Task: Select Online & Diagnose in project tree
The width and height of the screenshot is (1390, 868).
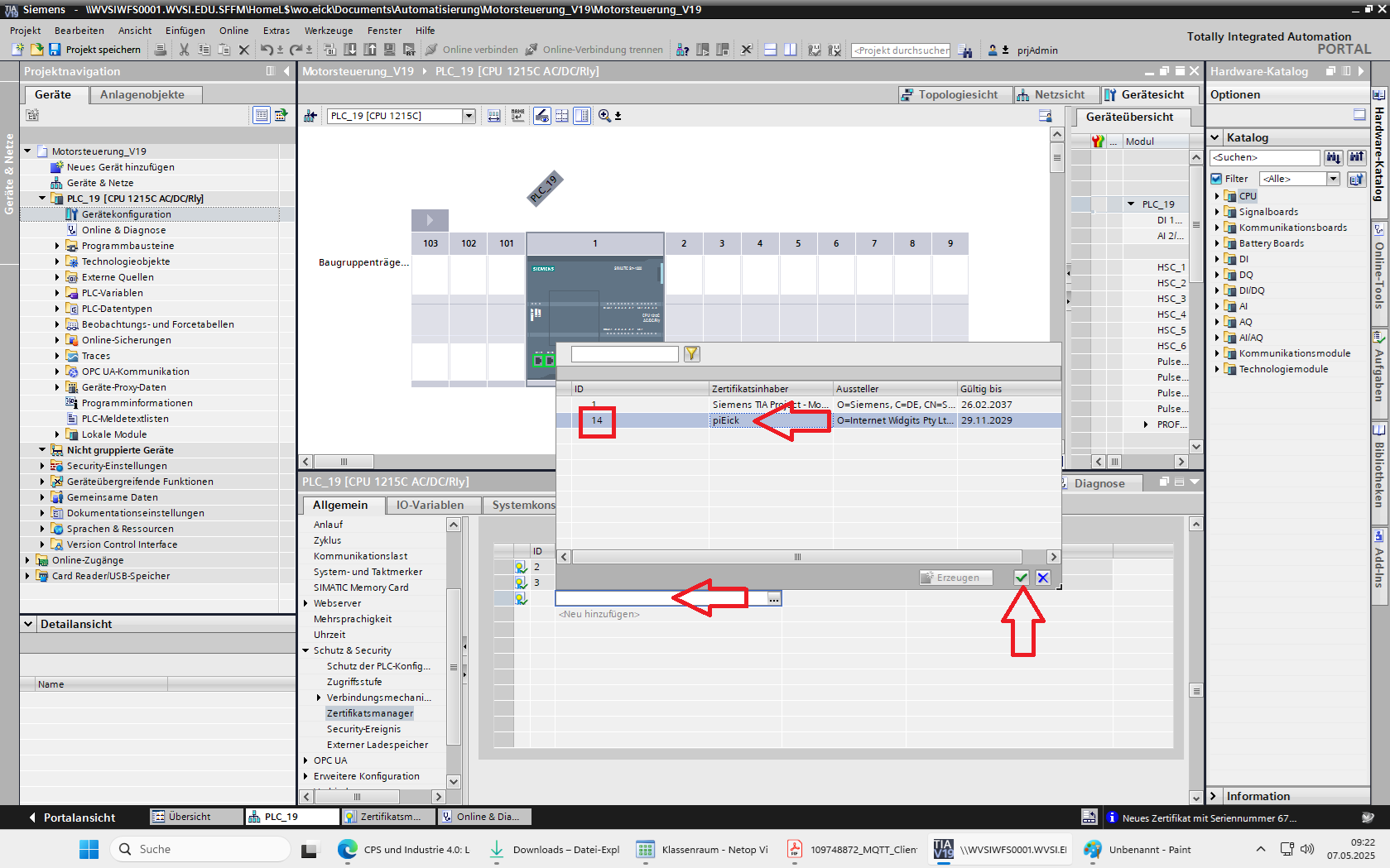Action: pos(123,230)
